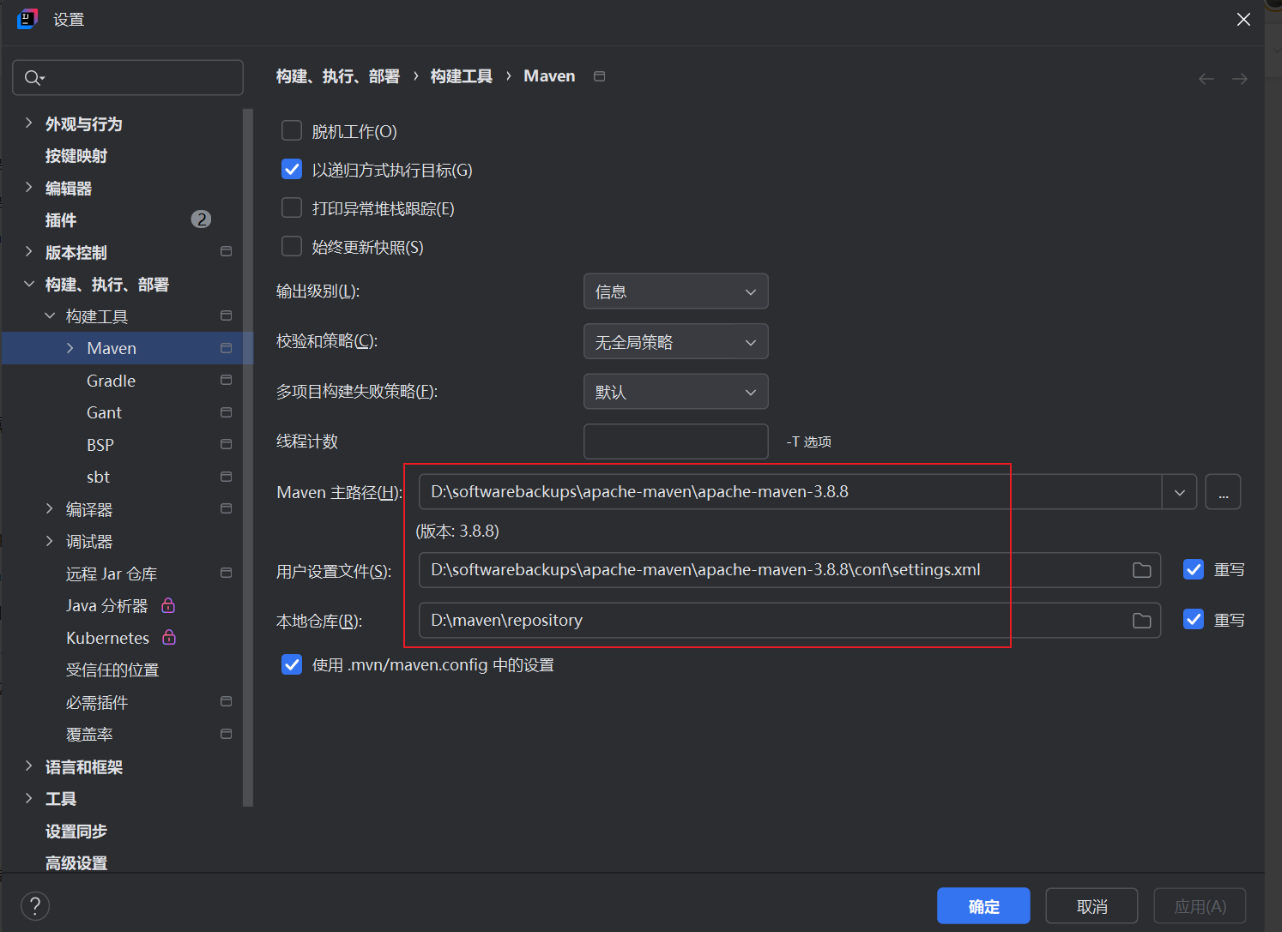
Task: Click folder icon in user settings file field
Action: pos(1141,570)
